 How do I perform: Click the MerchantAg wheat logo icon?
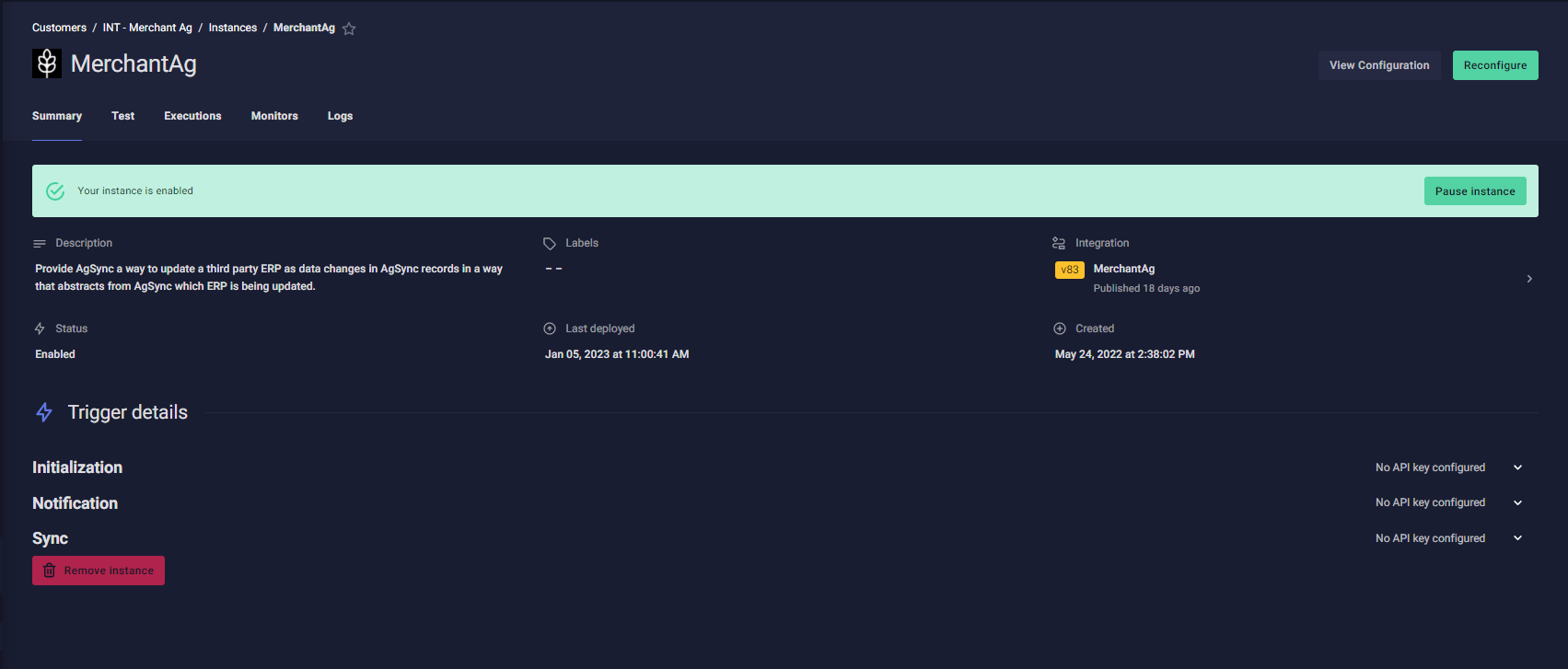point(47,63)
